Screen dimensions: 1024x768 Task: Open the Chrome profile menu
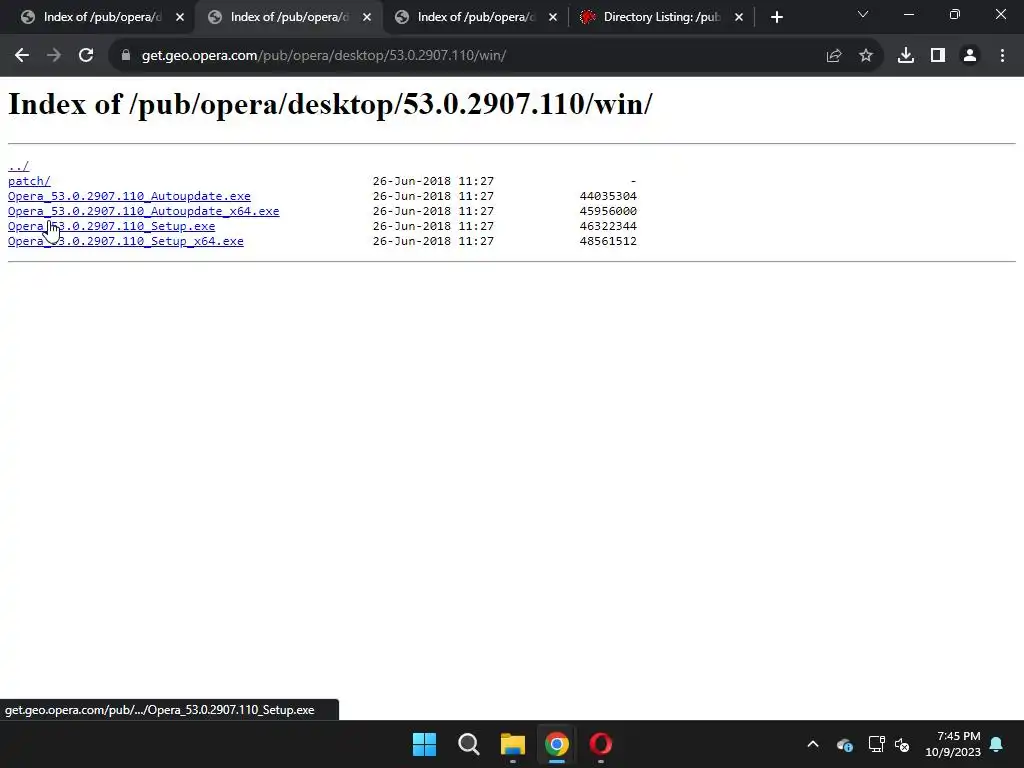(969, 56)
